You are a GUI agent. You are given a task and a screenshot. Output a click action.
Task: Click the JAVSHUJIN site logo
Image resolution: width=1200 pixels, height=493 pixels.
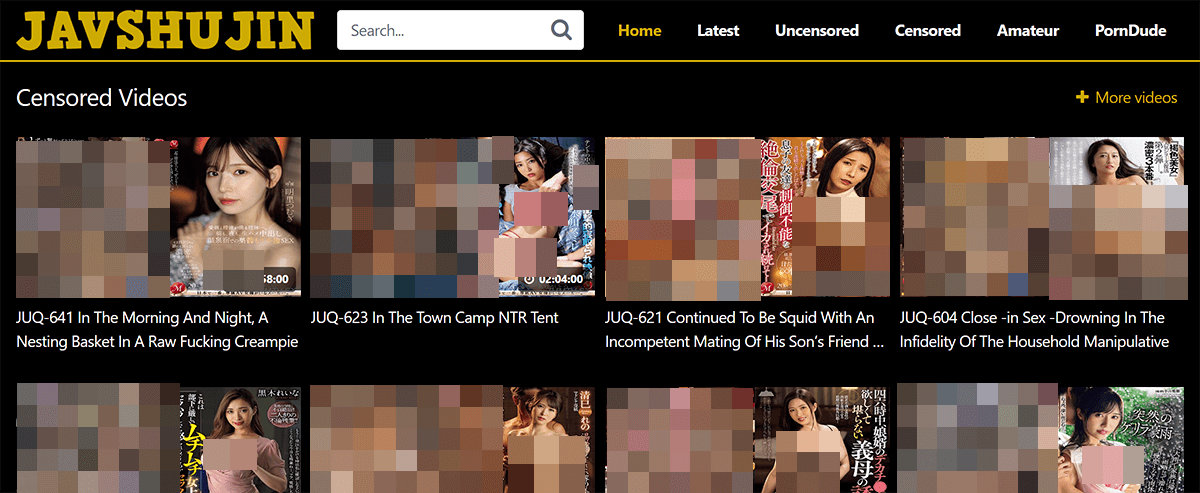pyautogui.click(x=165, y=31)
